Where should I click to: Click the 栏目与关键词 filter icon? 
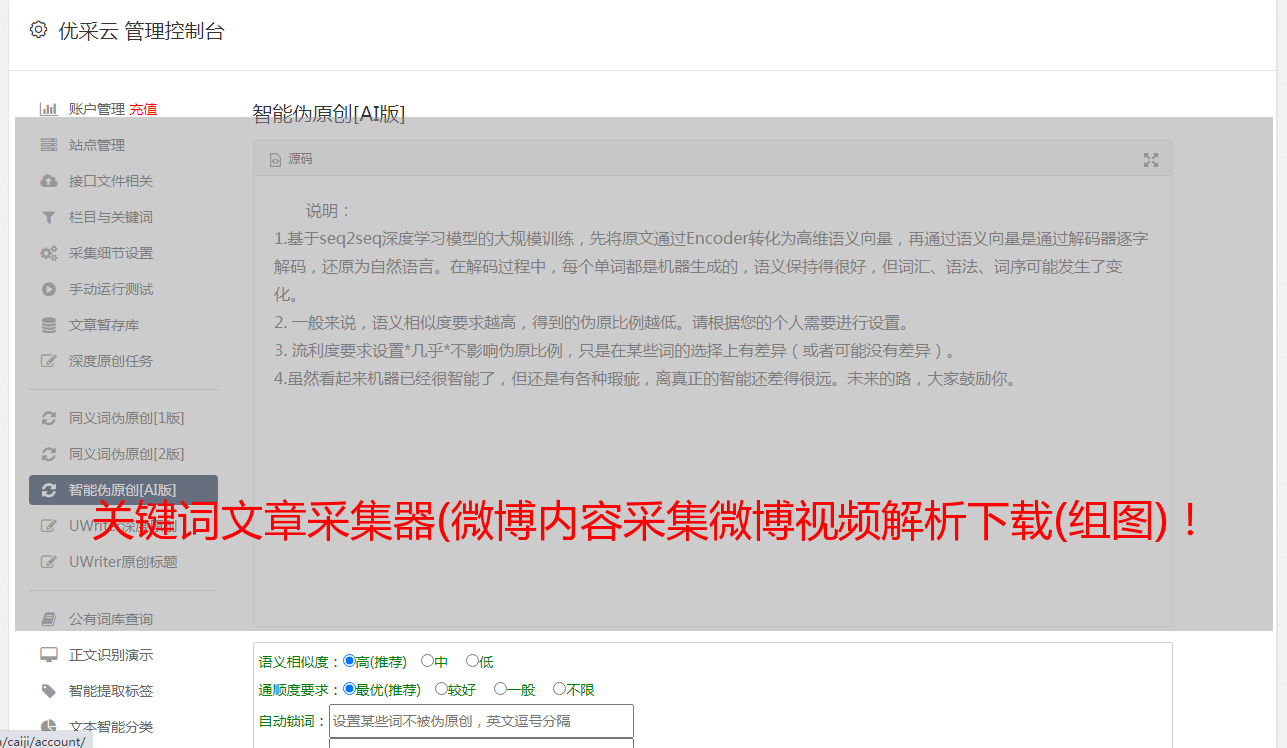pos(48,217)
